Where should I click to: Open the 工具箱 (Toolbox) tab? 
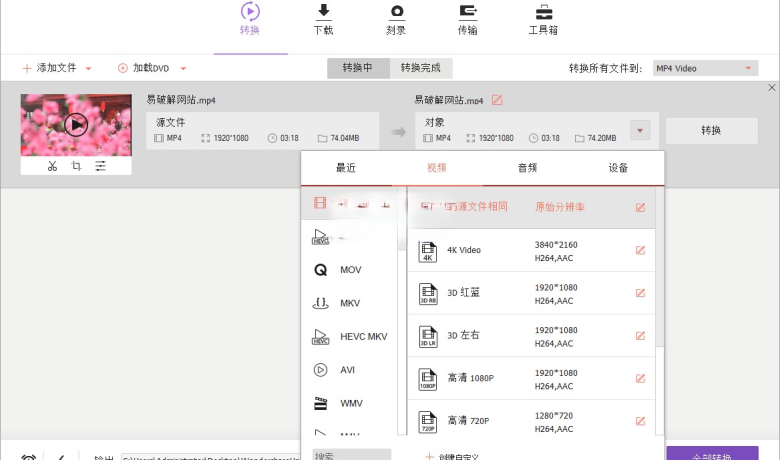tap(543, 19)
